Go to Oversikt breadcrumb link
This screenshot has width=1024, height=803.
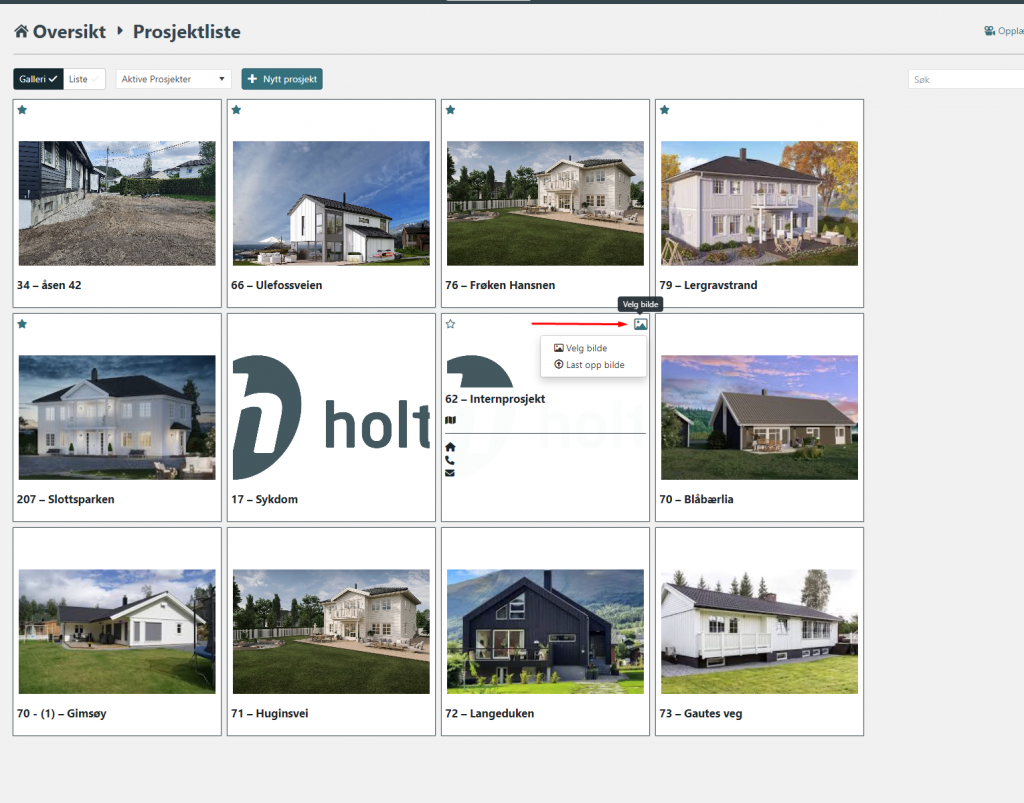pos(69,32)
